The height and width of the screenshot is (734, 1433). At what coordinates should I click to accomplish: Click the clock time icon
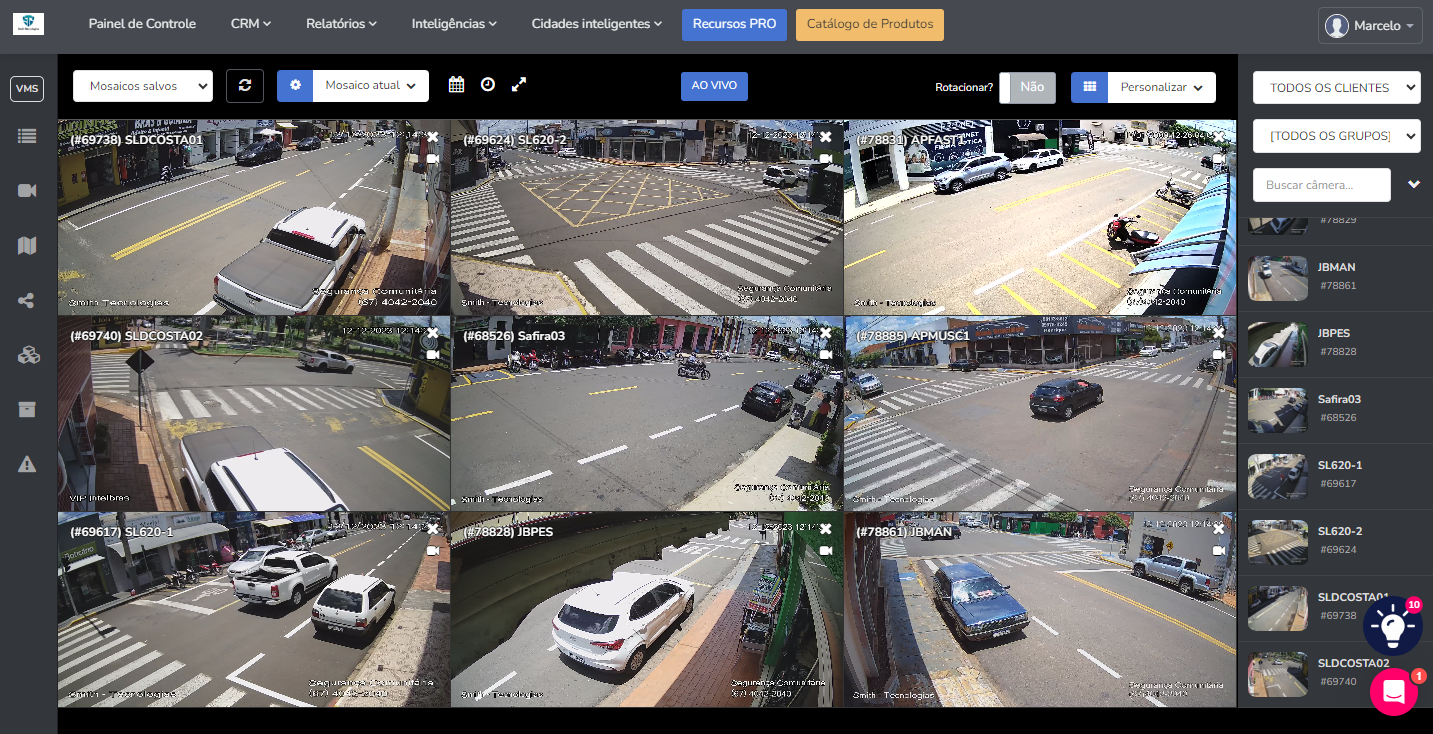click(x=488, y=85)
